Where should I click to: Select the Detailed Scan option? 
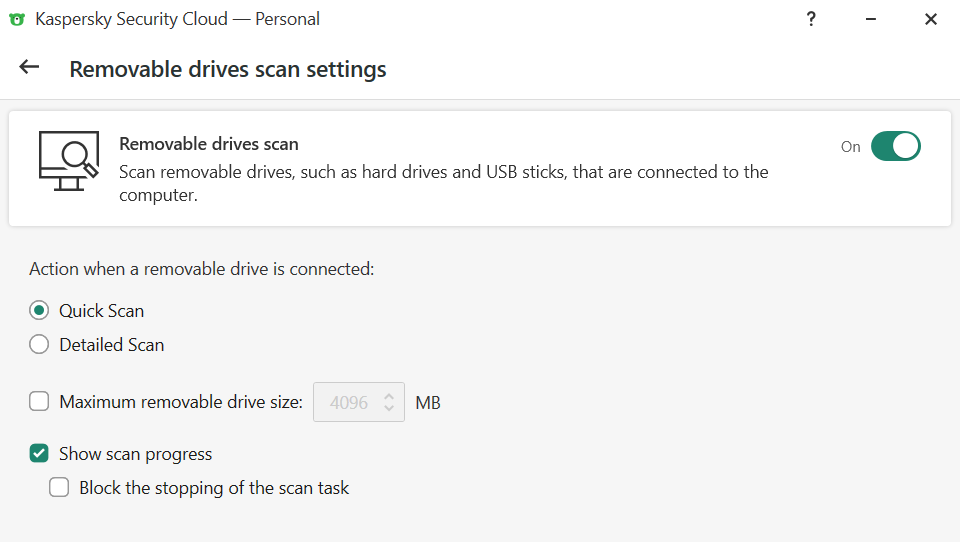[39, 345]
